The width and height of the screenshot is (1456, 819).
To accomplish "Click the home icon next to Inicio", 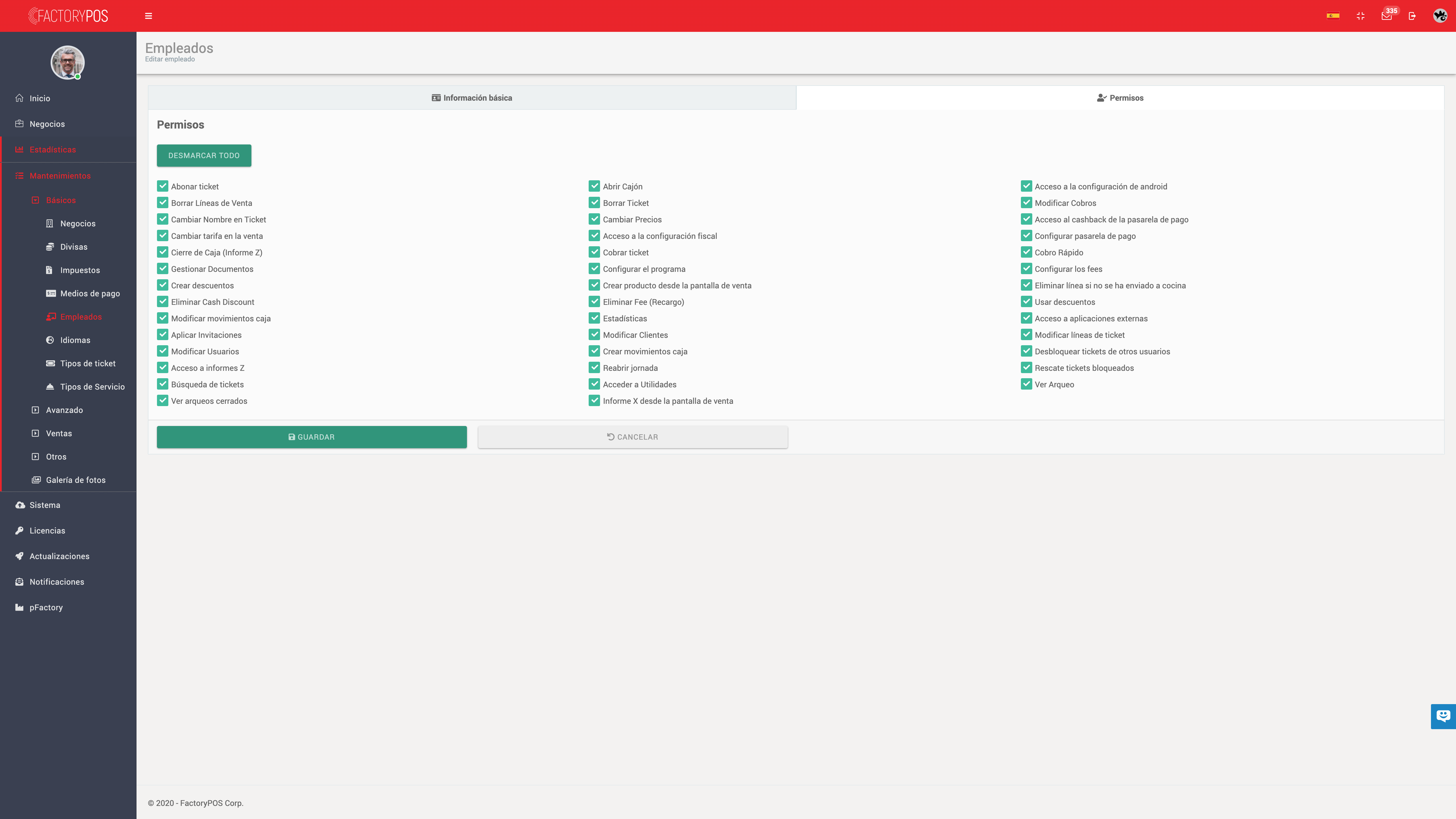I will pyautogui.click(x=19, y=98).
